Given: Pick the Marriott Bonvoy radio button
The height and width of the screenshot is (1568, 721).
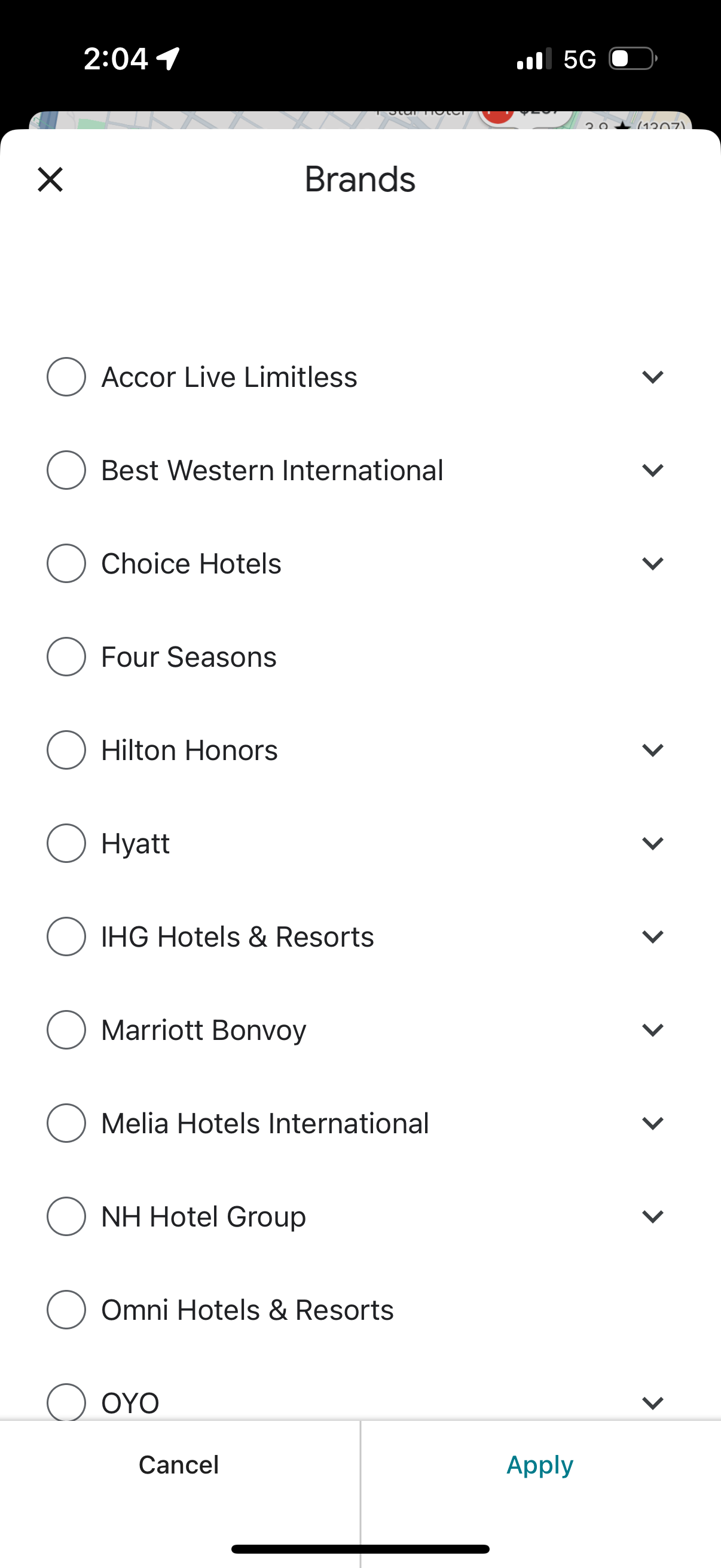Looking at the screenshot, I should pyautogui.click(x=66, y=1030).
